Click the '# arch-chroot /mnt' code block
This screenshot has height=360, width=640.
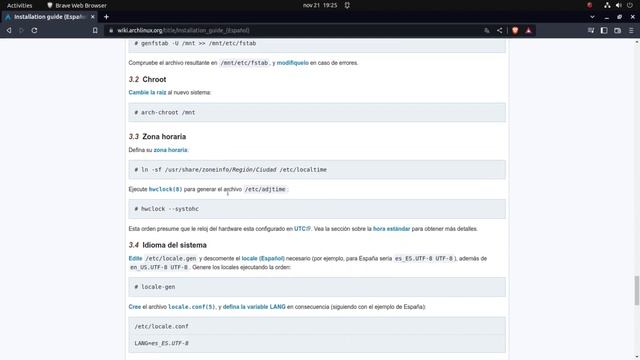(x=317, y=112)
